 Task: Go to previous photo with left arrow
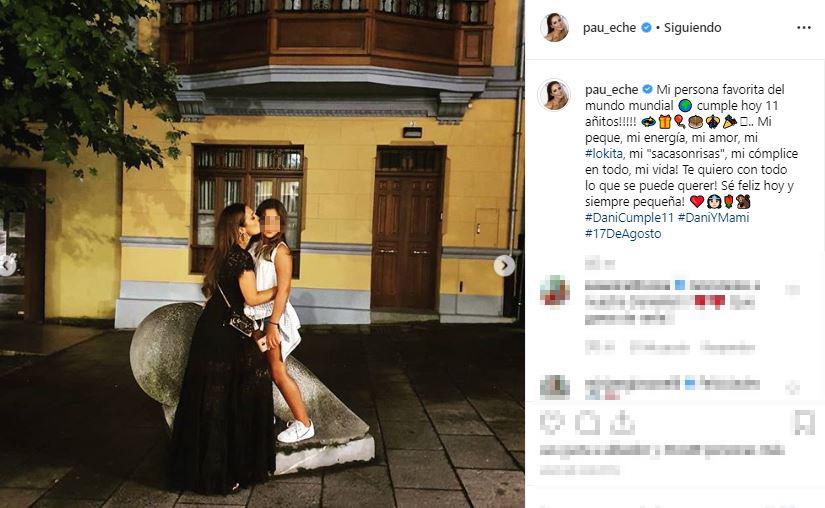coord(7,266)
